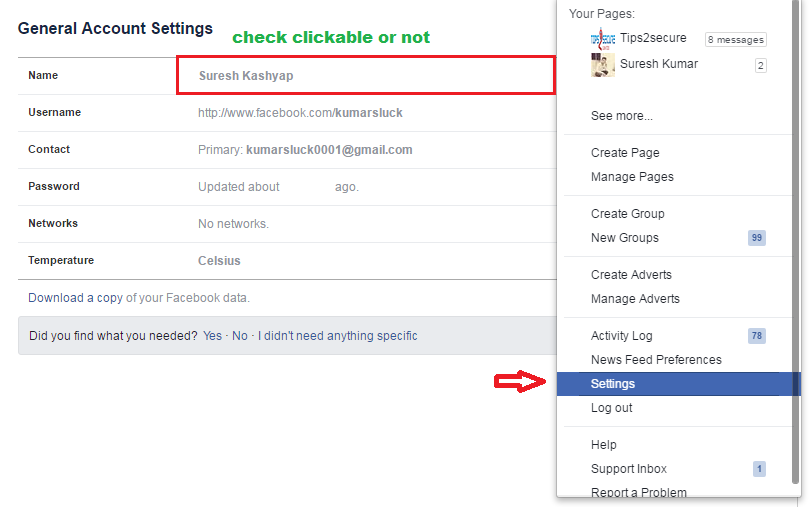Choose Log out from the menu
The width and height of the screenshot is (811, 507).
(x=611, y=408)
